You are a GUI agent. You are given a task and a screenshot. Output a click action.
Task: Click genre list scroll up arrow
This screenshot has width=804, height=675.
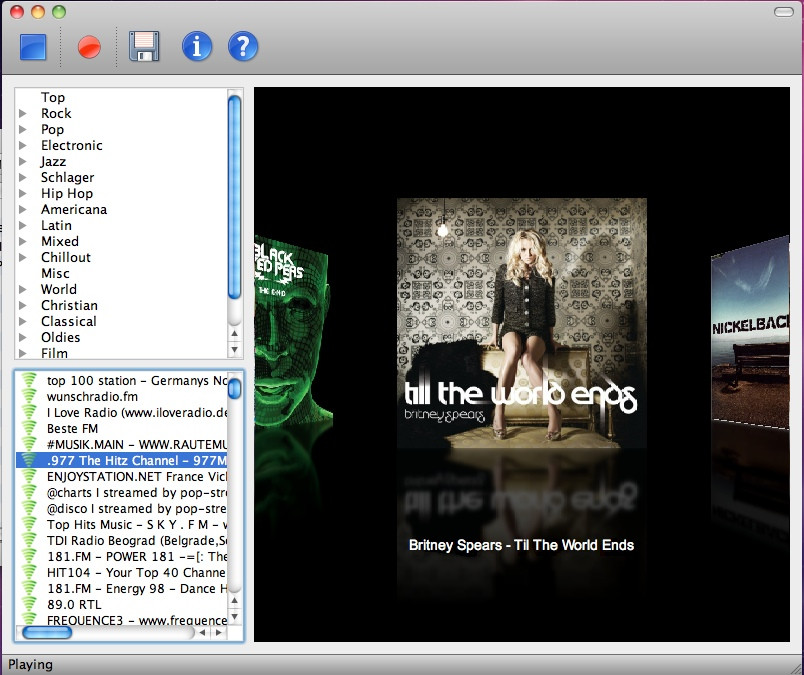[x=234, y=333]
